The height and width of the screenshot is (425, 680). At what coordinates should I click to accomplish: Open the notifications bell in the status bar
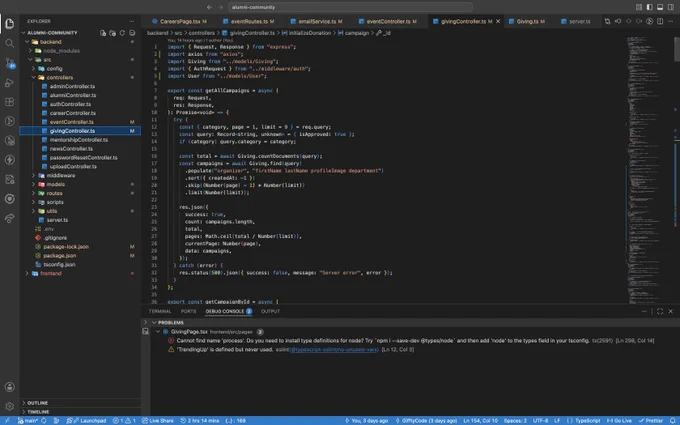[x=673, y=421]
